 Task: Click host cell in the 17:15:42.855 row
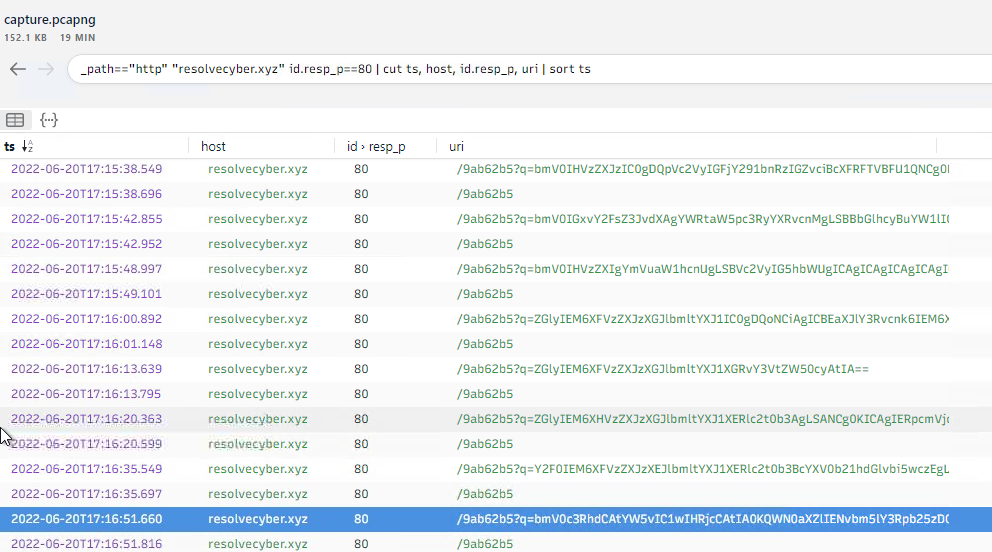(x=257, y=219)
